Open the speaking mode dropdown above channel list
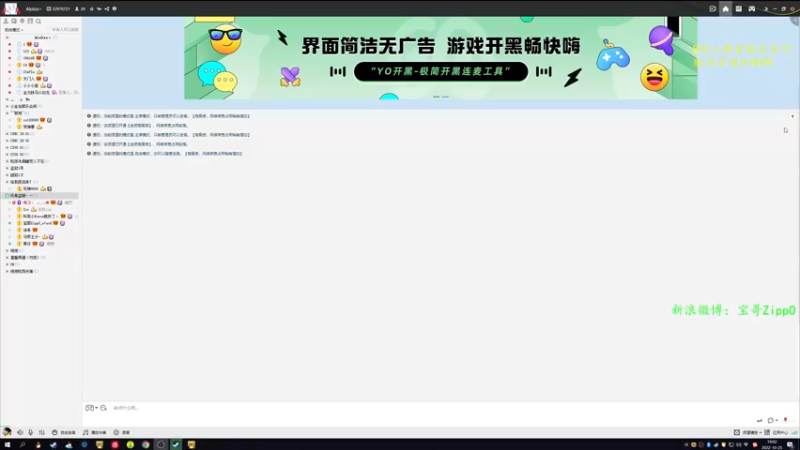 point(14,30)
